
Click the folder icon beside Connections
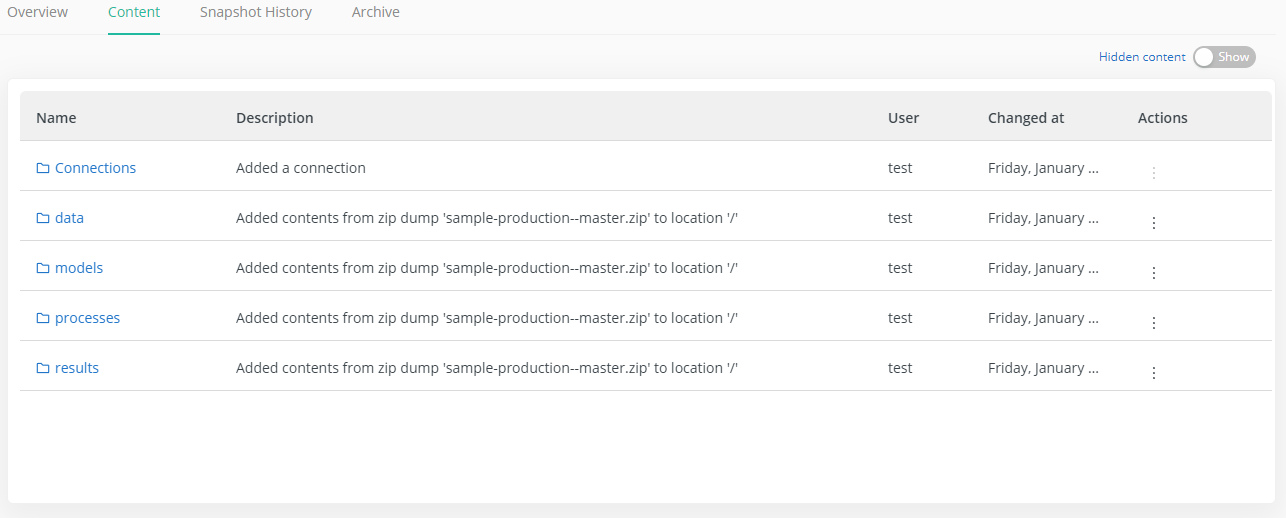pyautogui.click(x=43, y=168)
